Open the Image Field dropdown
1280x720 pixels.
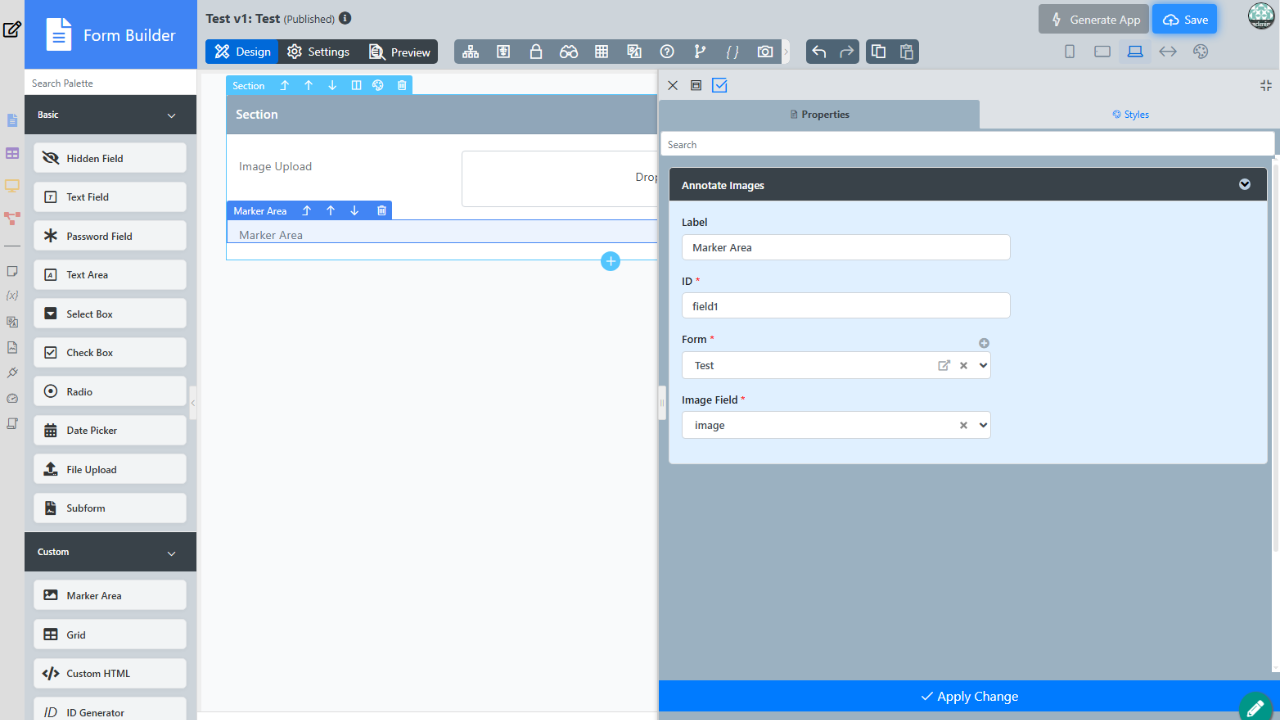pos(982,425)
